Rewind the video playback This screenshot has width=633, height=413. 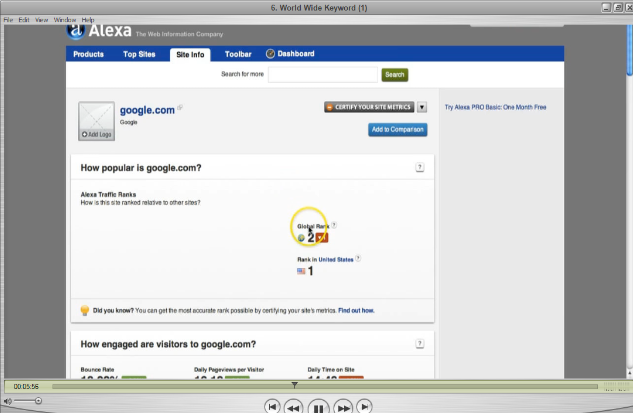pyautogui.click(x=293, y=408)
